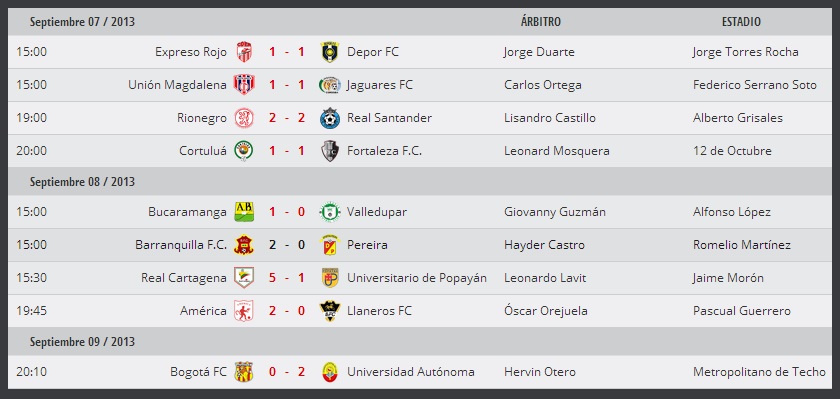Click the Rionegro 2 - 2 score
840x399 pixels.
coord(287,118)
